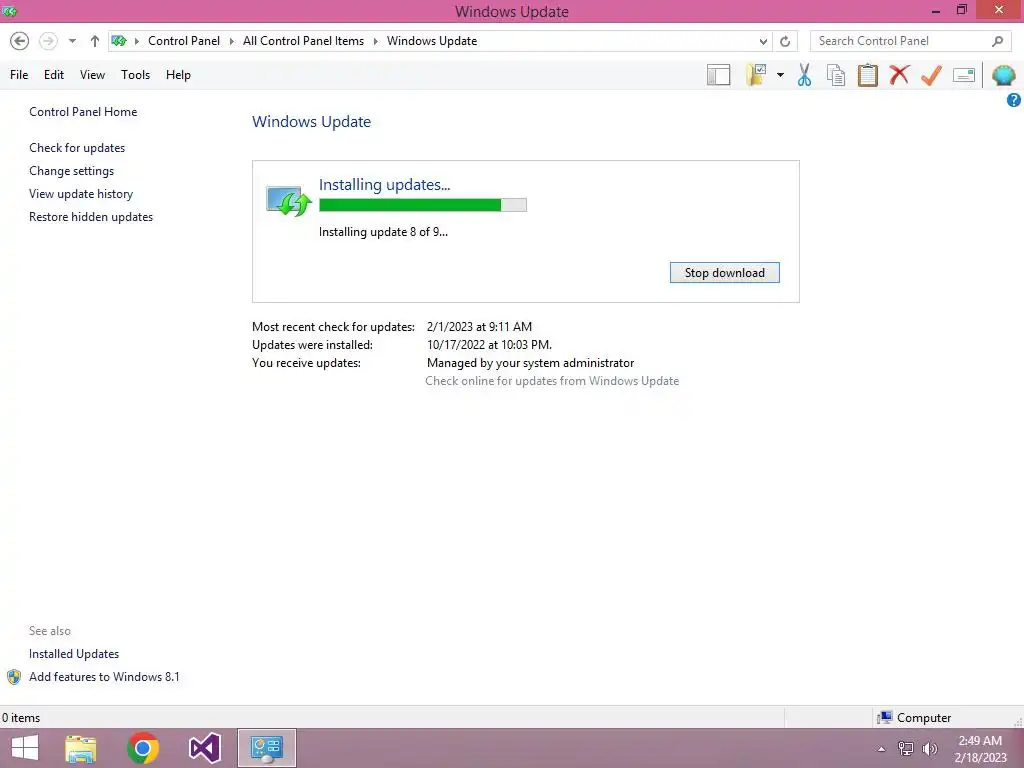
Task: Open File Explorer from the taskbar
Action: pyautogui.click(x=81, y=748)
